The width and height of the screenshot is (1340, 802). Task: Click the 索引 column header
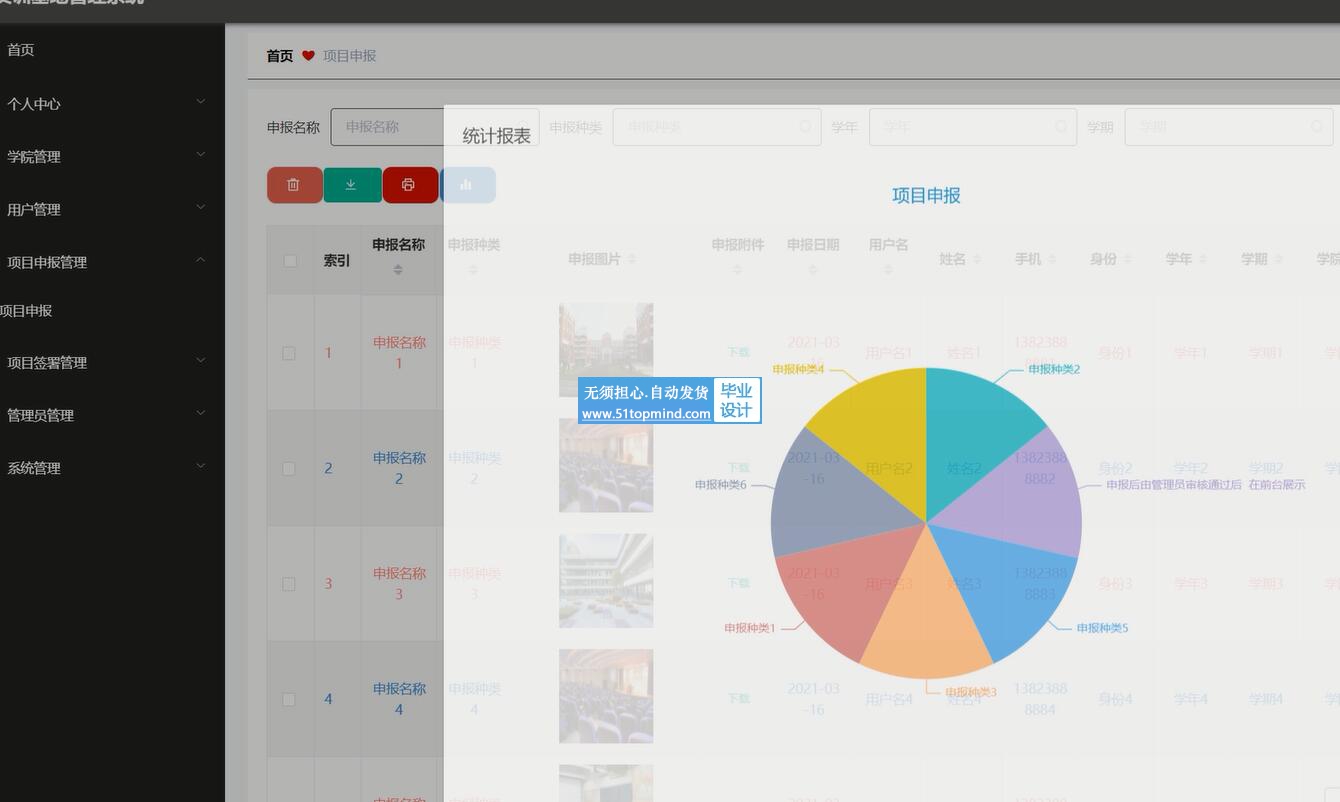point(337,260)
